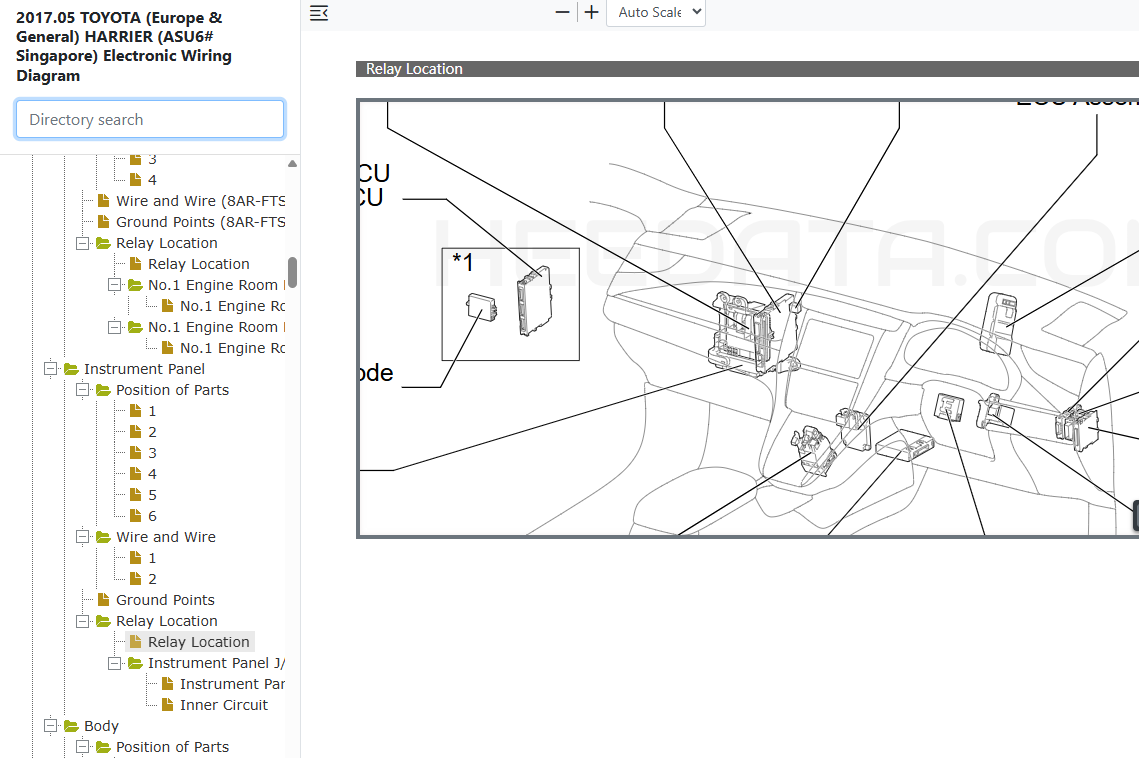Click the page icon beside Wire and Wire (8AR-FTS)

pos(104,201)
